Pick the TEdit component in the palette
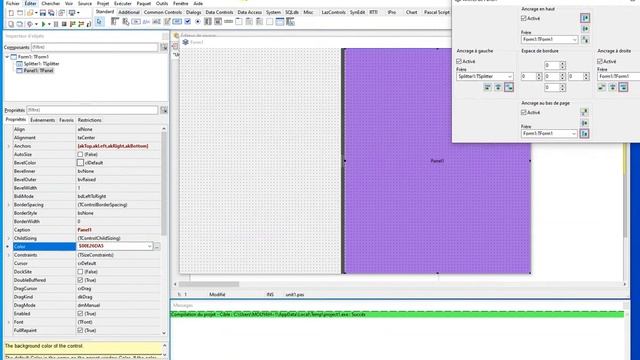The width and height of the screenshot is (640, 360). (156, 22)
